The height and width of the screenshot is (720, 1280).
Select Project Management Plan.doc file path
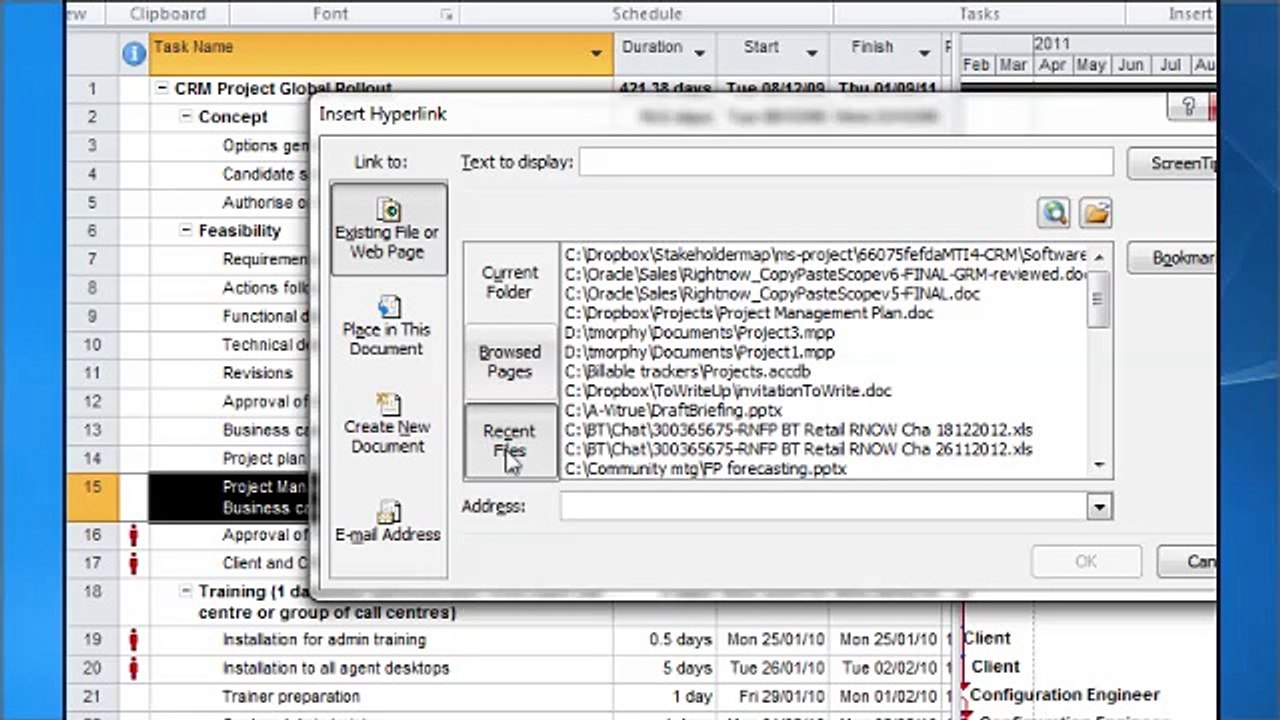click(749, 313)
